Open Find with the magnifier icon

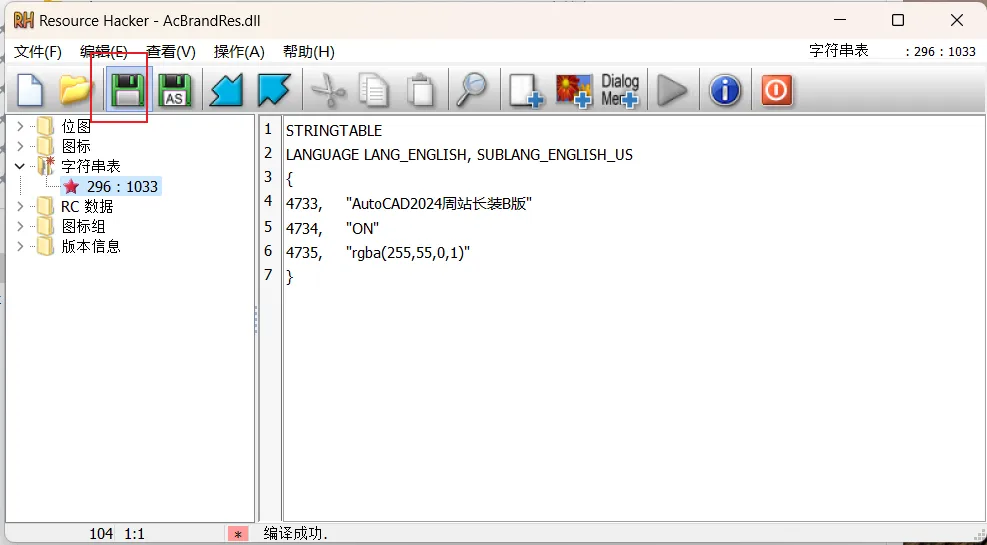[473, 91]
